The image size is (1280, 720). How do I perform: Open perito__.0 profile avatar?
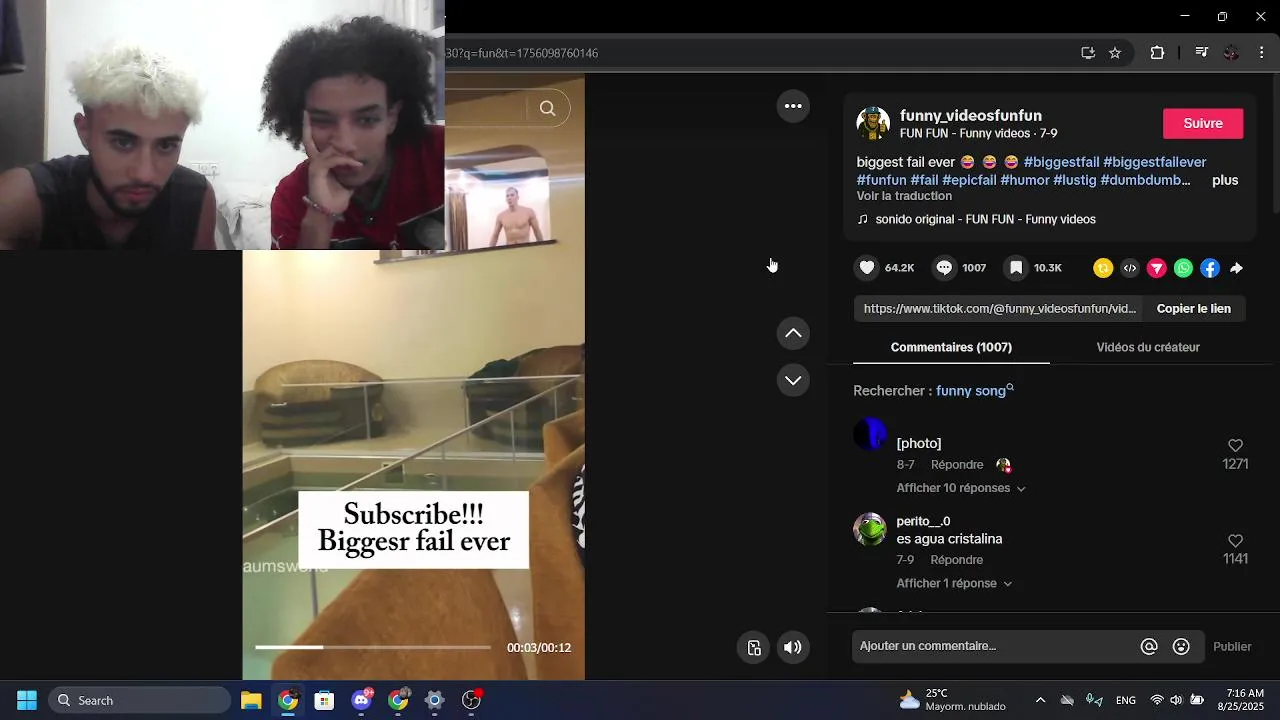click(x=870, y=529)
